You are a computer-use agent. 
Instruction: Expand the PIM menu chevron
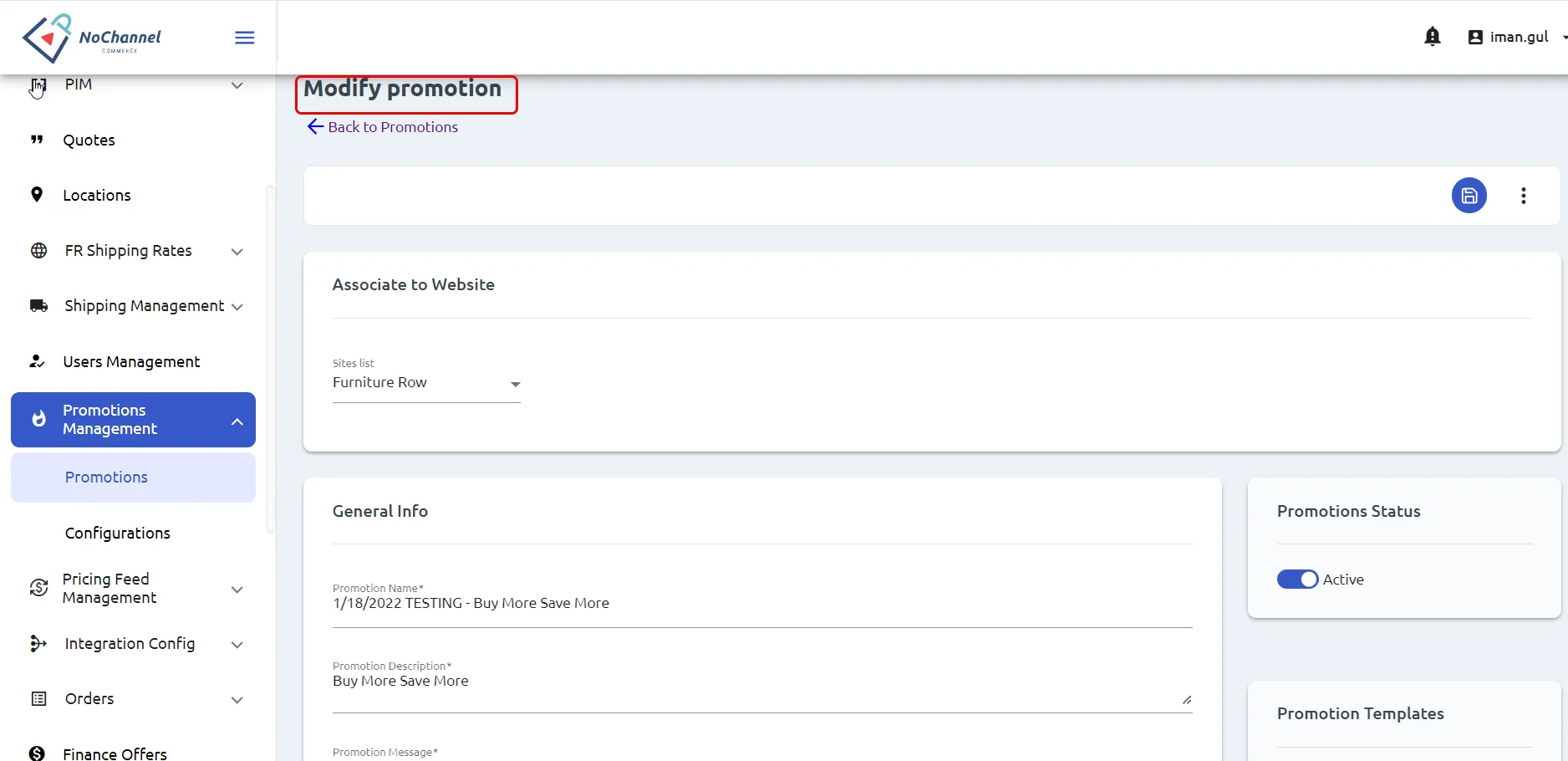tap(237, 85)
